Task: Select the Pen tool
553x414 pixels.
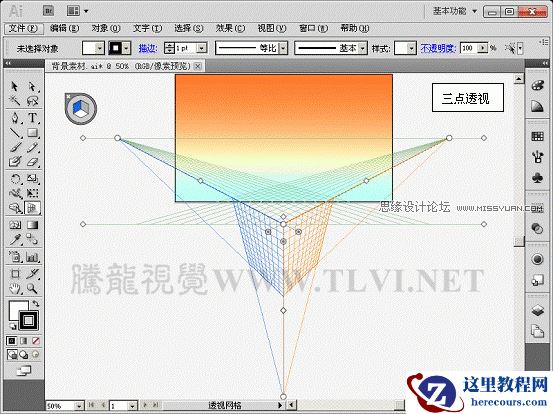Action: coord(14,118)
